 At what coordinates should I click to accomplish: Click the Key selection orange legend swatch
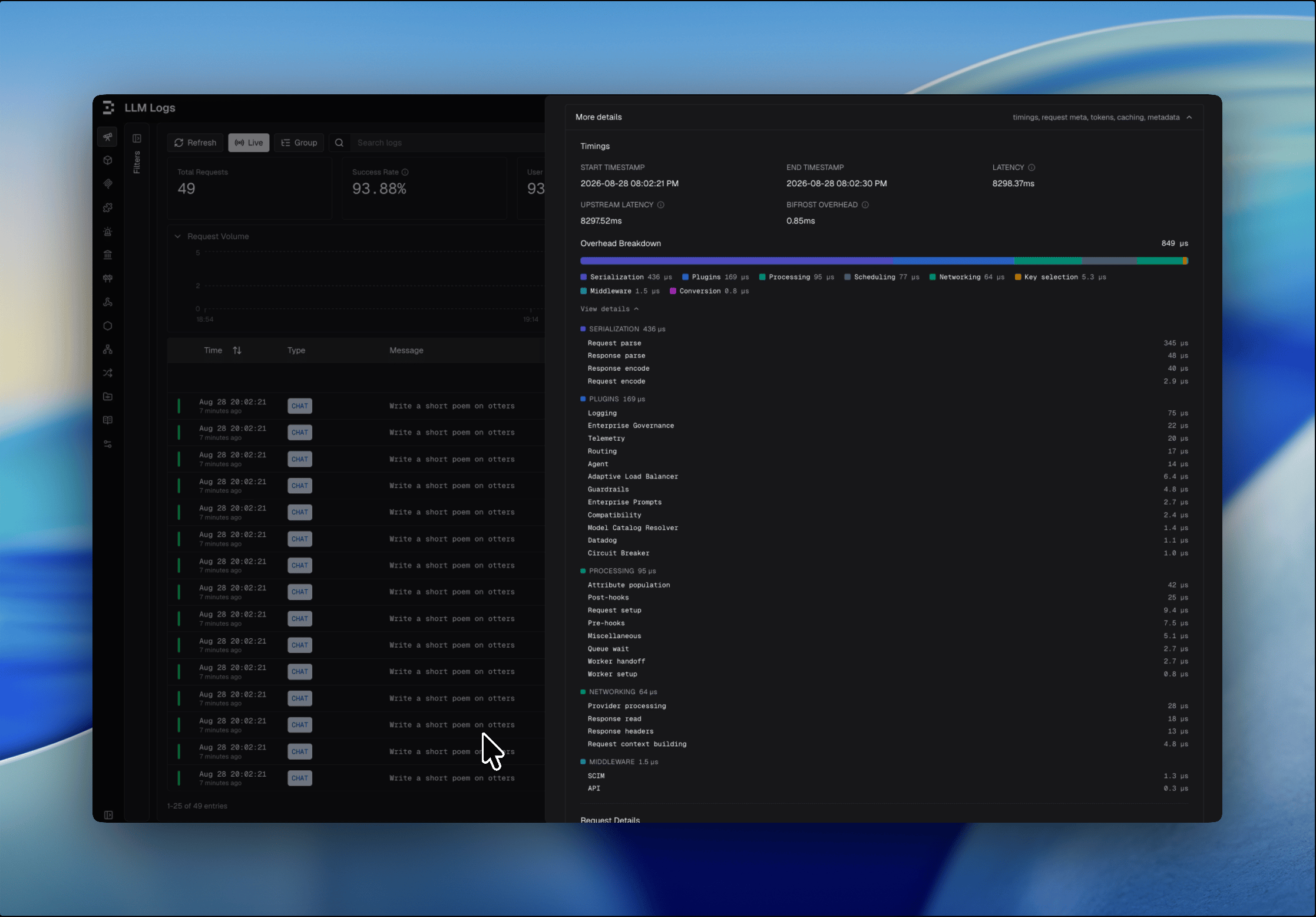coord(1018,277)
